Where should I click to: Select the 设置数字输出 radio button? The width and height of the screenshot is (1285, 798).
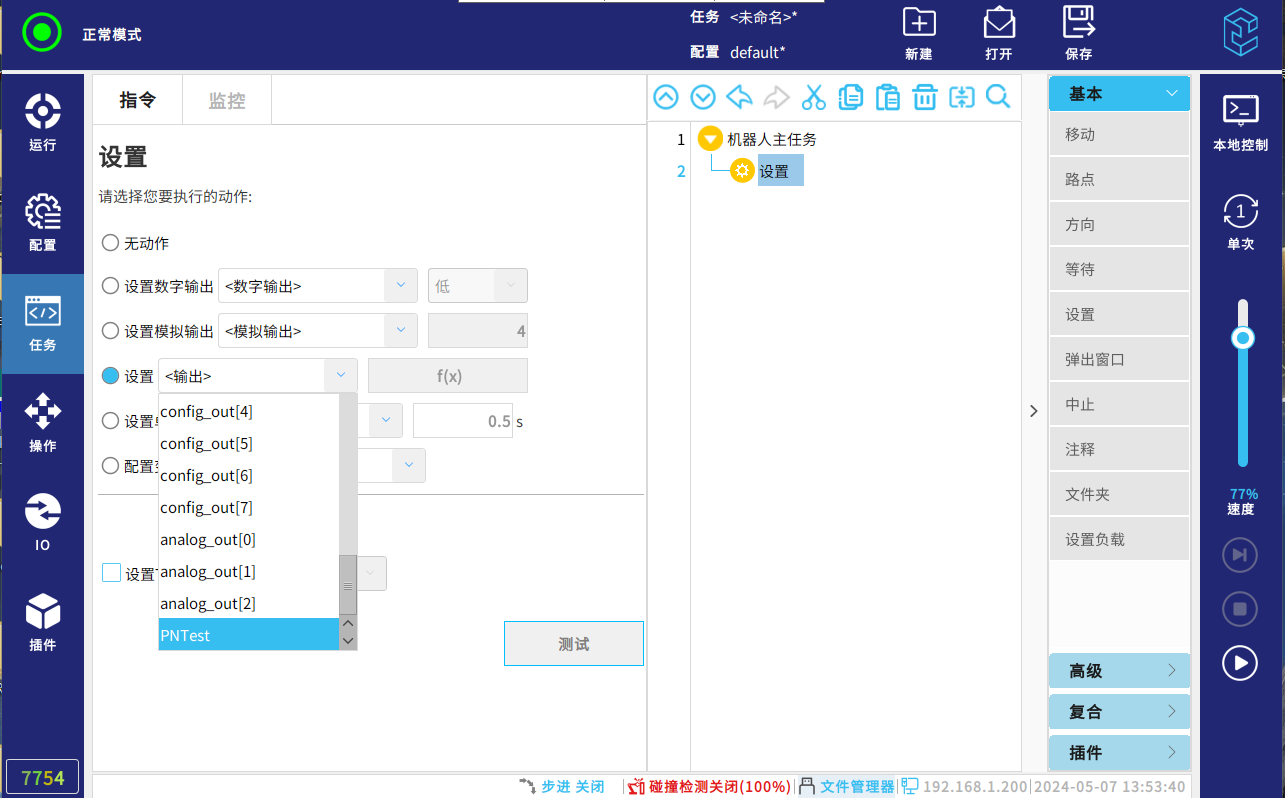click(x=111, y=286)
